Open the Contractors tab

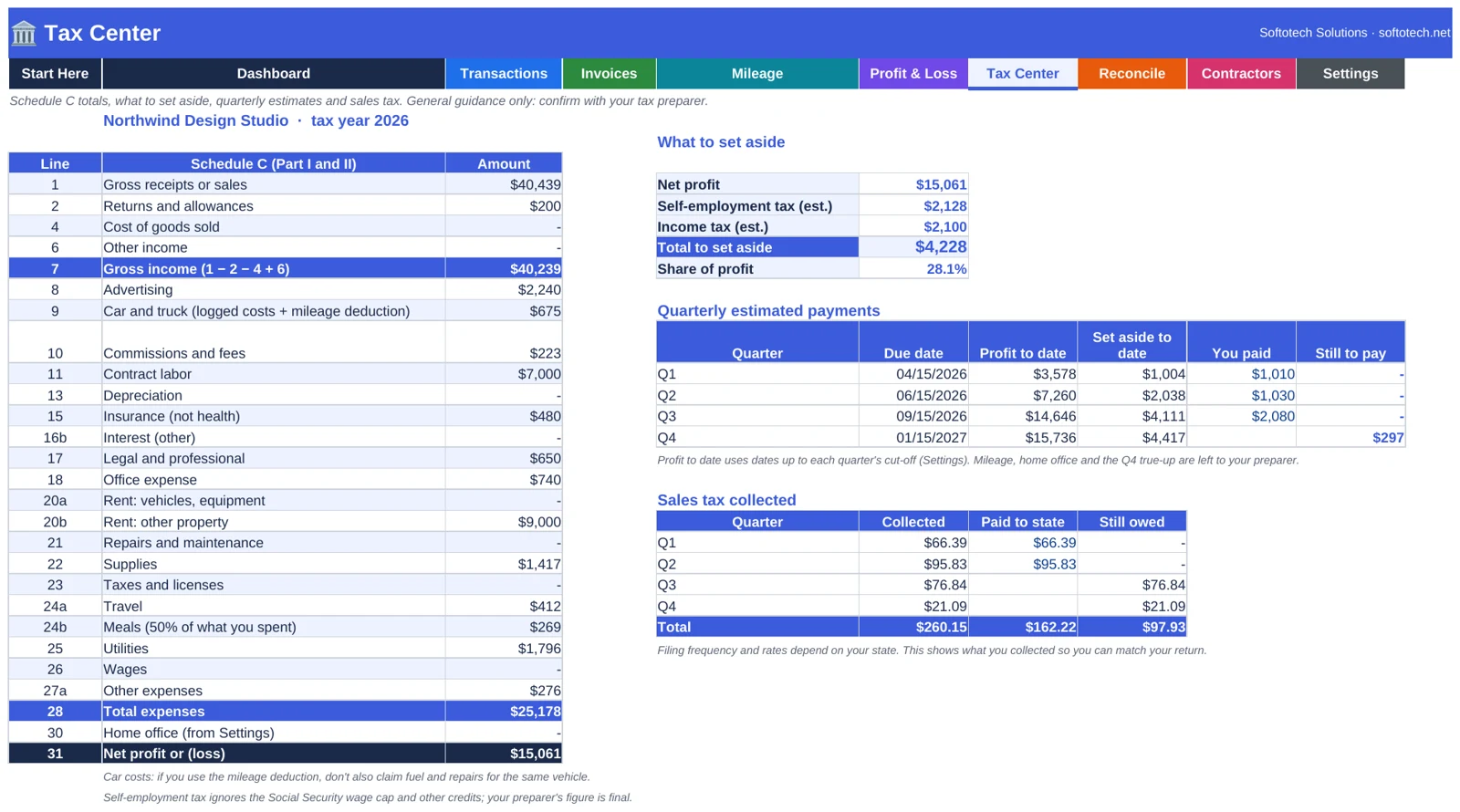click(x=1241, y=74)
